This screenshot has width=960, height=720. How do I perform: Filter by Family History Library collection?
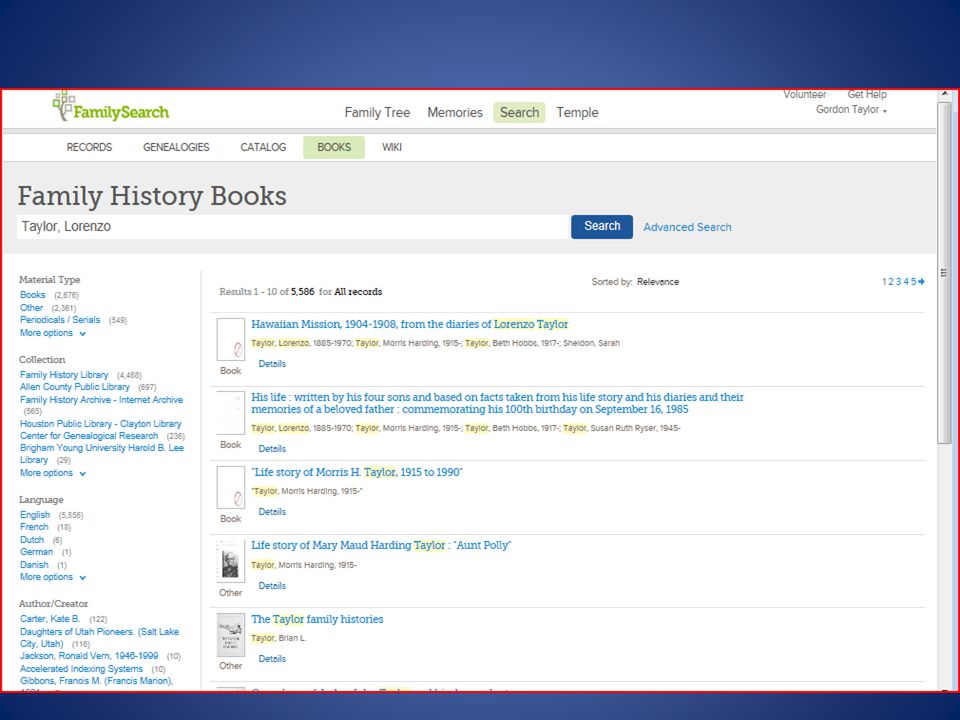tap(64, 375)
